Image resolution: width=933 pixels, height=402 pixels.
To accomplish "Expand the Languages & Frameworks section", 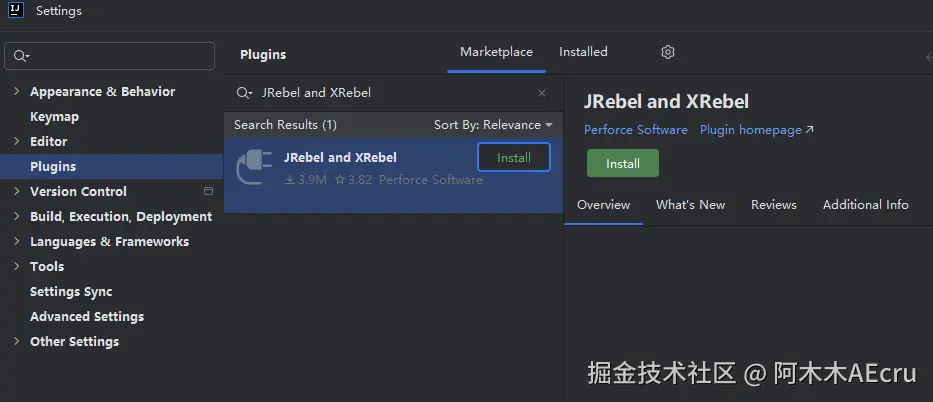I will coord(17,241).
